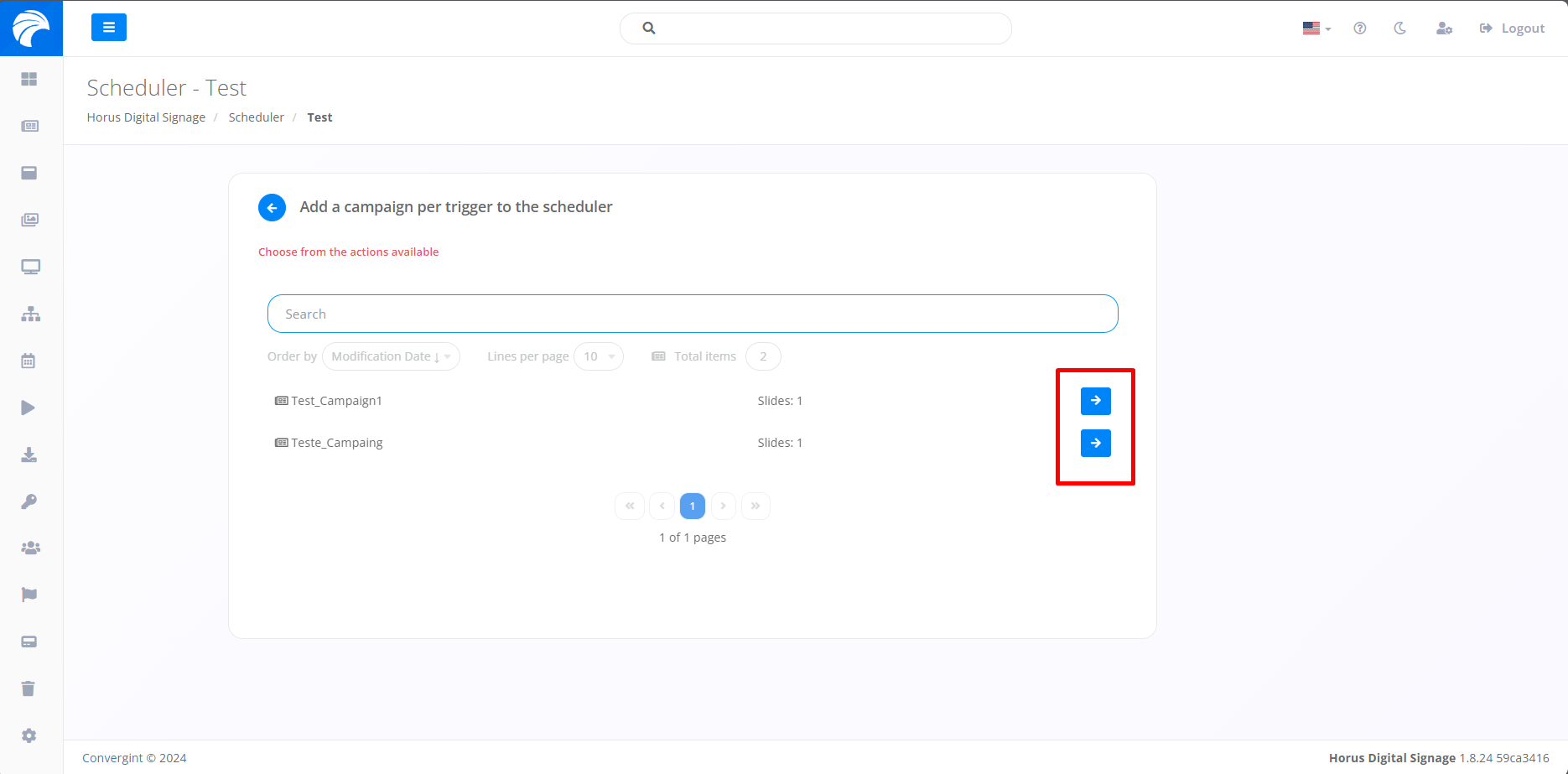Open the users group sidebar icon

tap(30, 548)
